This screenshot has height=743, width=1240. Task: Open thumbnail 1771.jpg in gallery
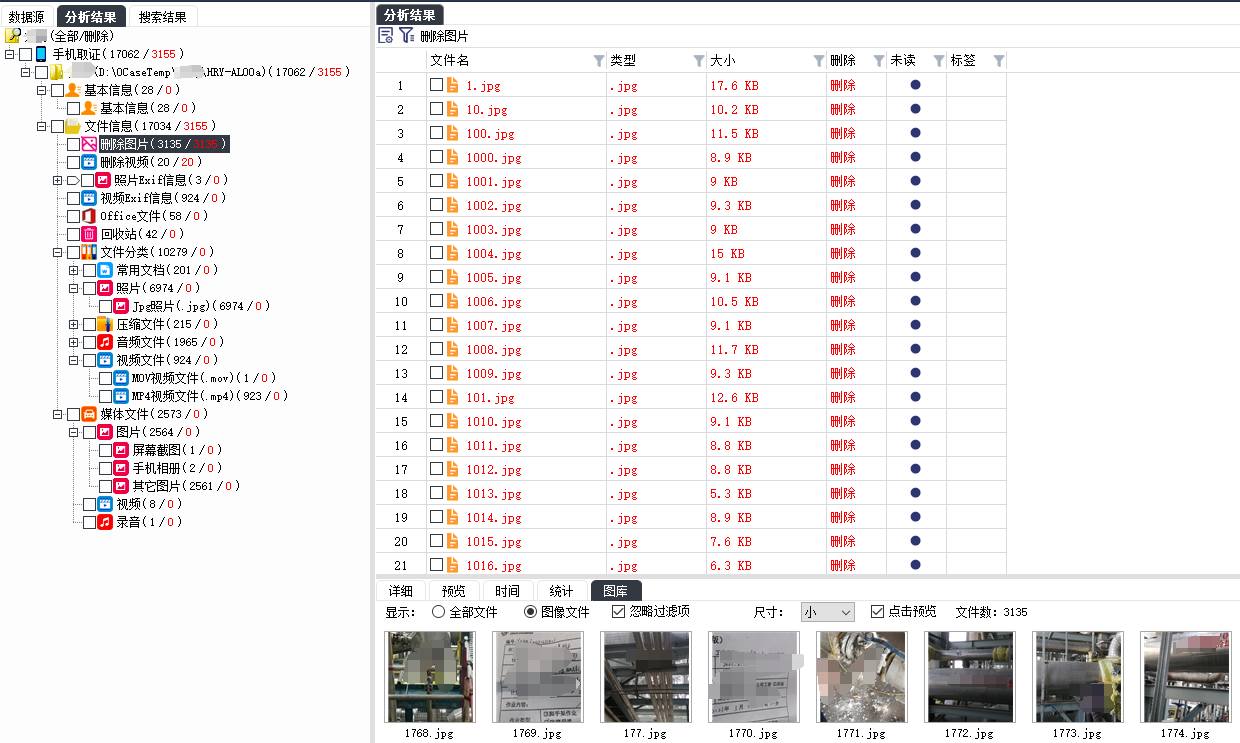(x=862, y=677)
